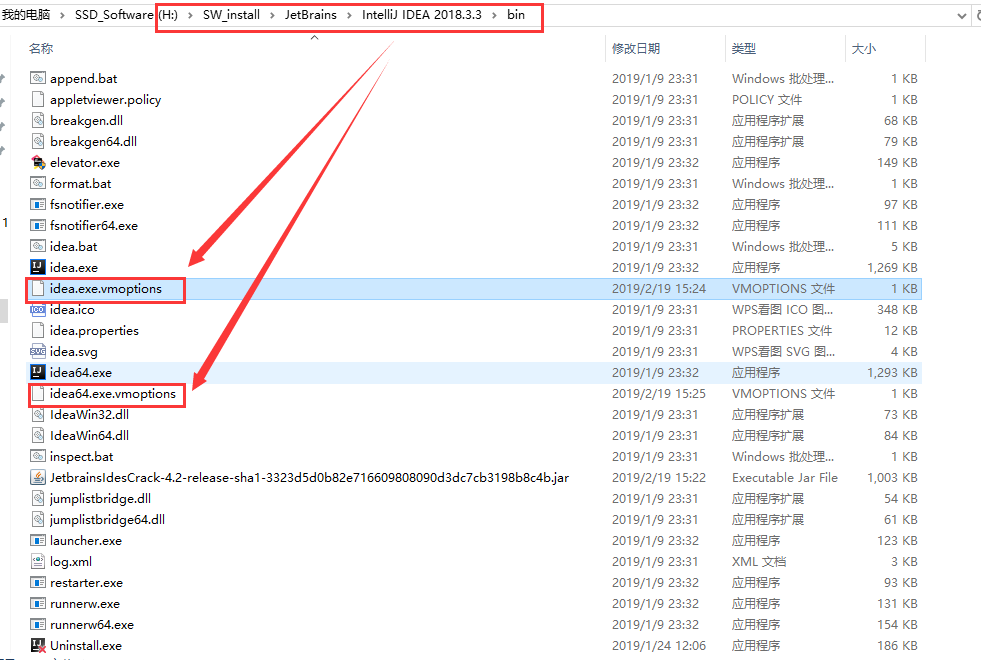Sort files by 类型 column header

pos(744,48)
